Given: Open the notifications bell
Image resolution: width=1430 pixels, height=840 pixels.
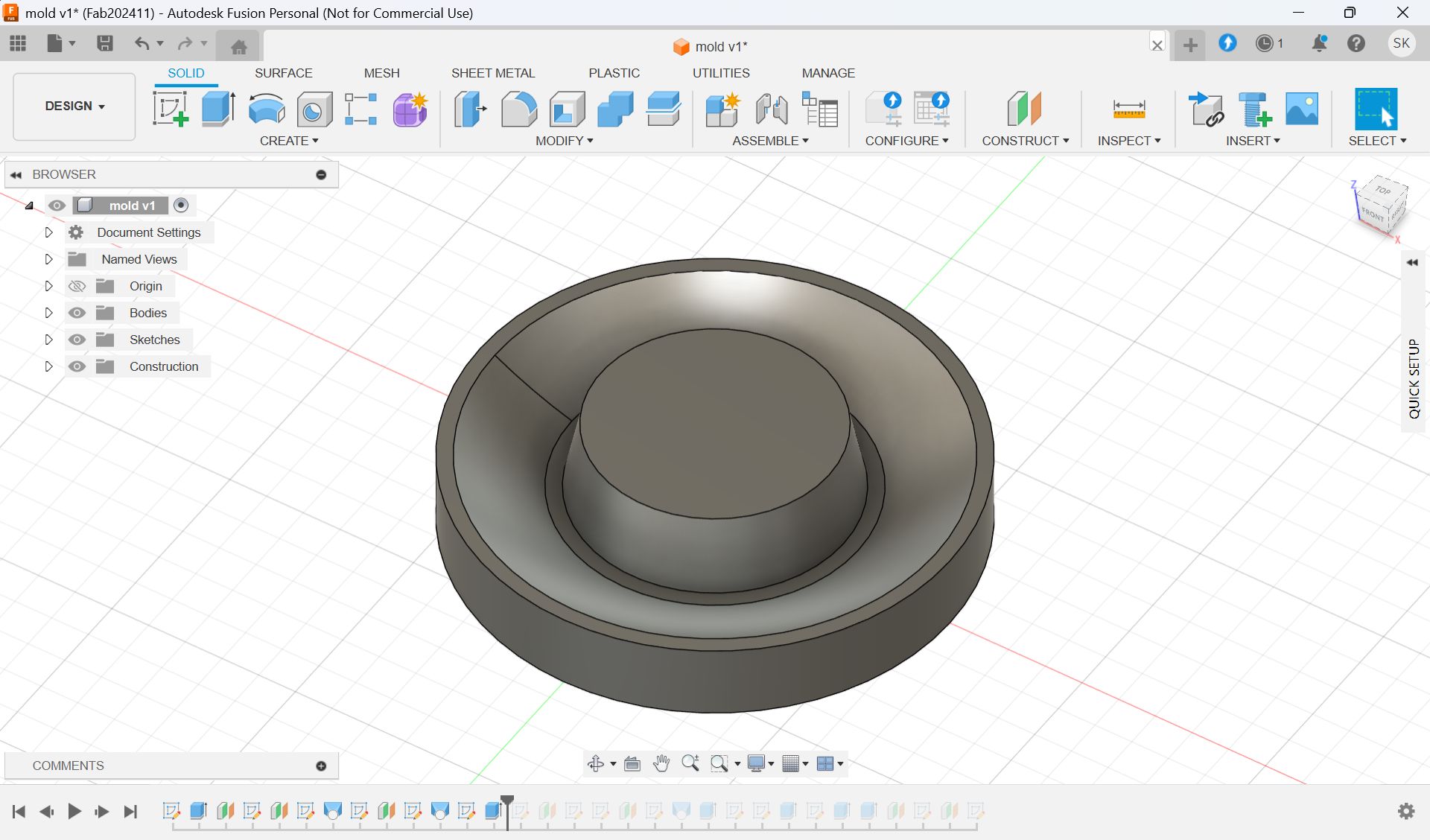Looking at the screenshot, I should point(1319,43).
